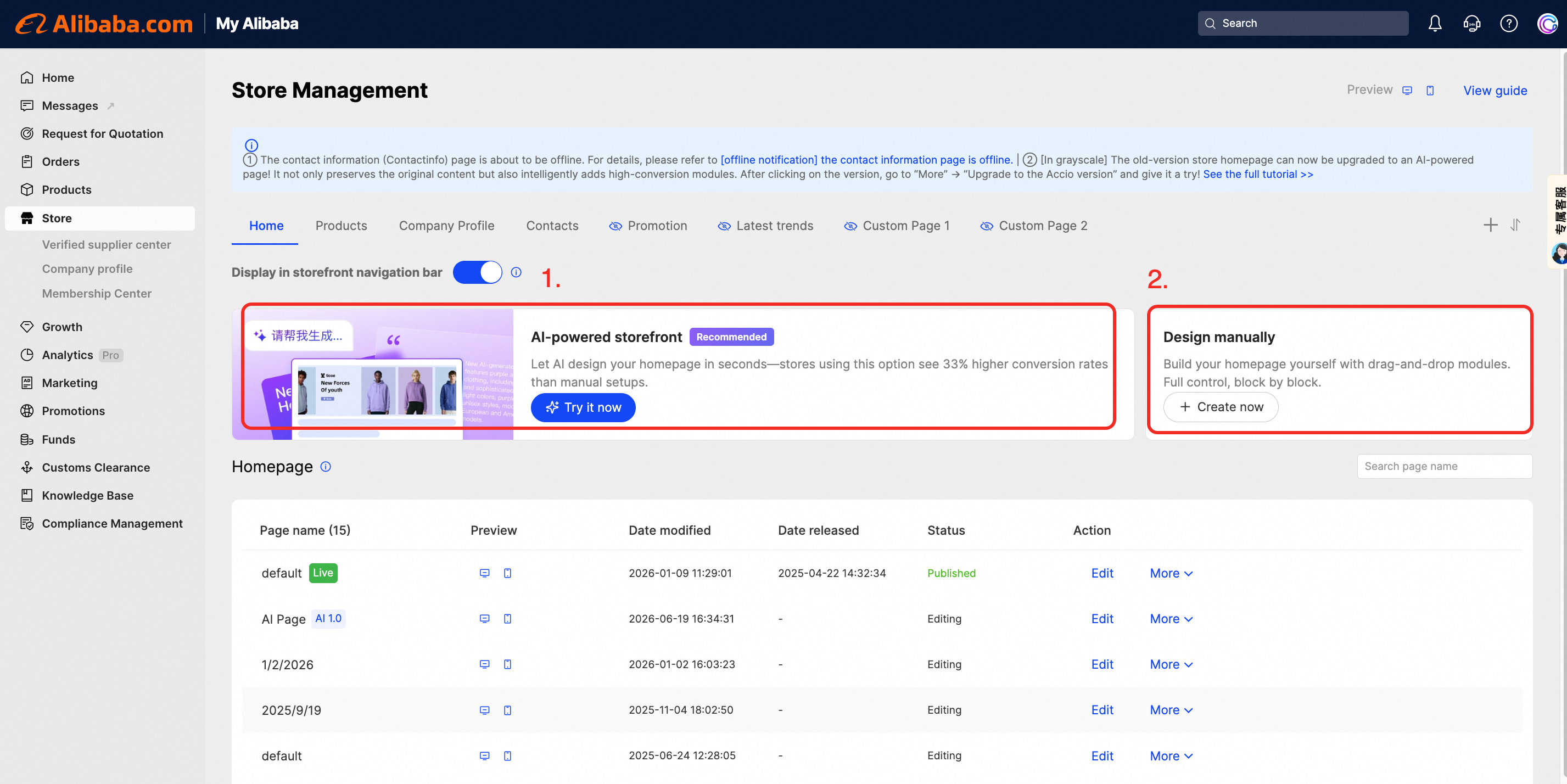Open the customer service headset icon
1567x784 pixels.
[x=1471, y=23]
